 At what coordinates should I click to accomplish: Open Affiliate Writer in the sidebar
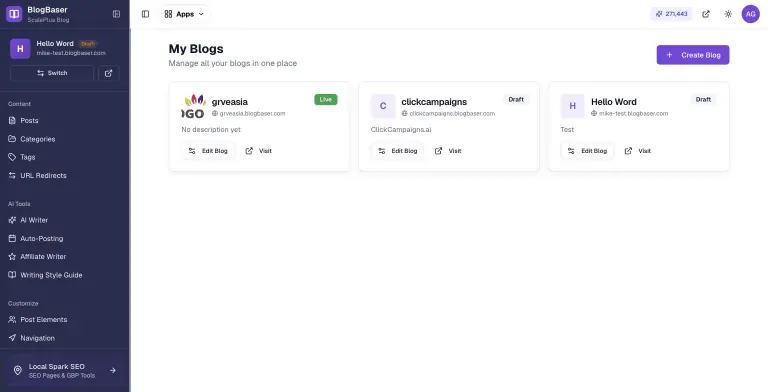pos(43,257)
